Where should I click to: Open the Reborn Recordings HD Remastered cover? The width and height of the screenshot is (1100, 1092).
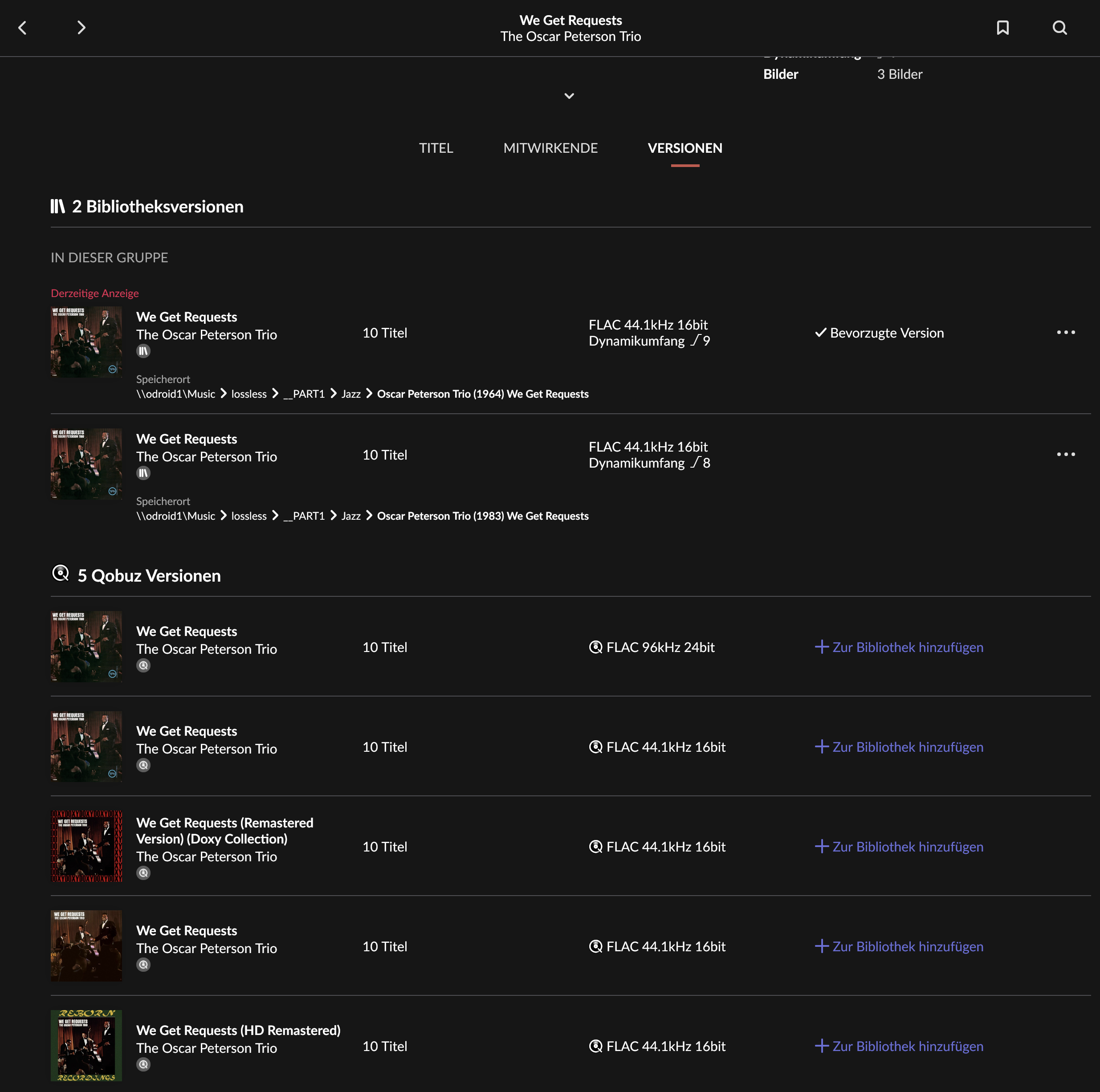[86, 1045]
